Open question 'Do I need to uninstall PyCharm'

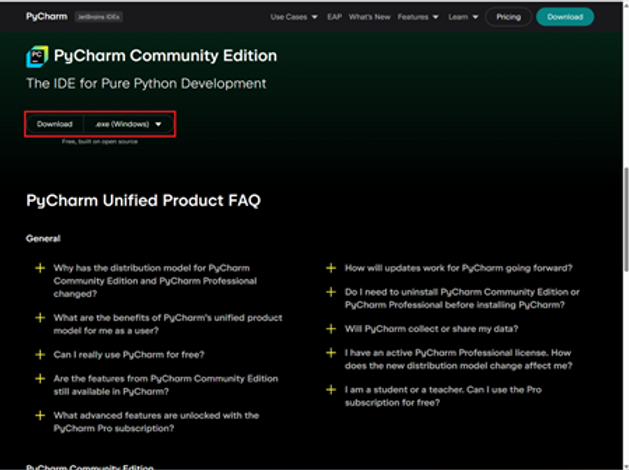(462, 298)
